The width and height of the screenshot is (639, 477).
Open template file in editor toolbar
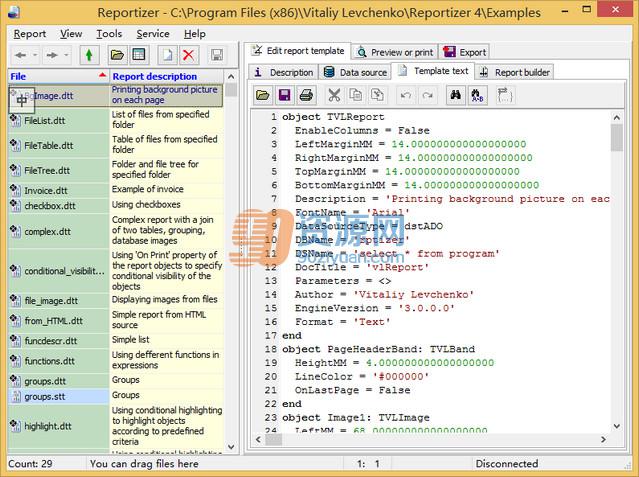point(263,95)
